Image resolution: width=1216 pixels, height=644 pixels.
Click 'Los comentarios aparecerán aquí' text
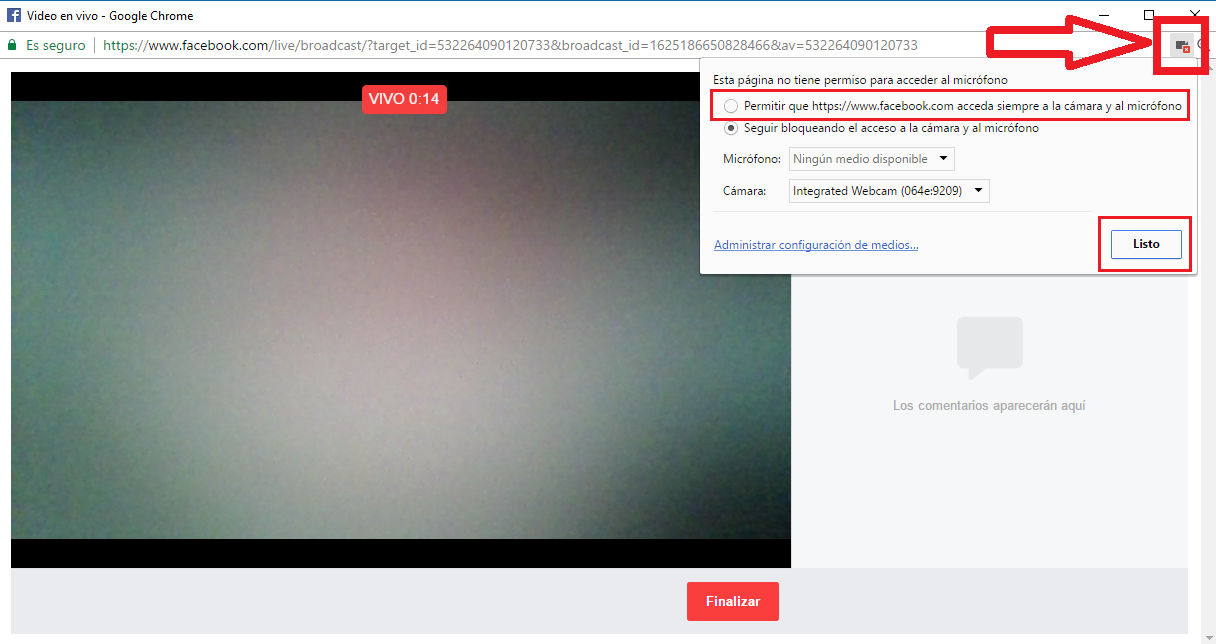tap(989, 406)
